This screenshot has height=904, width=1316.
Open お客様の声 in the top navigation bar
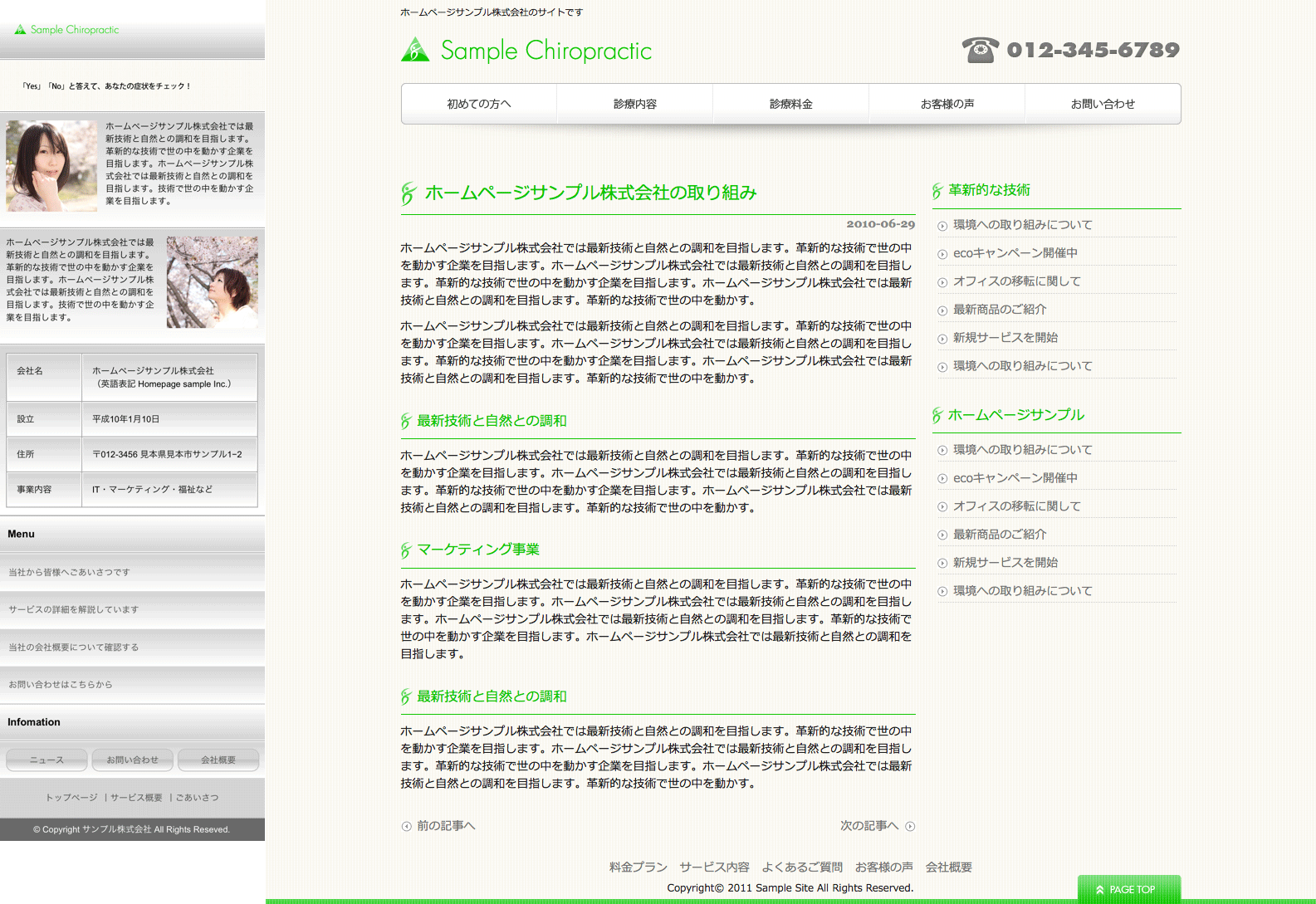point(947,104)
